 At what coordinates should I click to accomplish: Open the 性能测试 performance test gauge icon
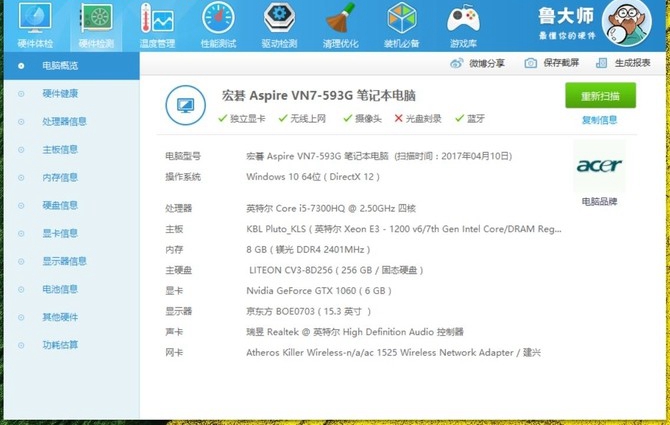coord(218,18)
